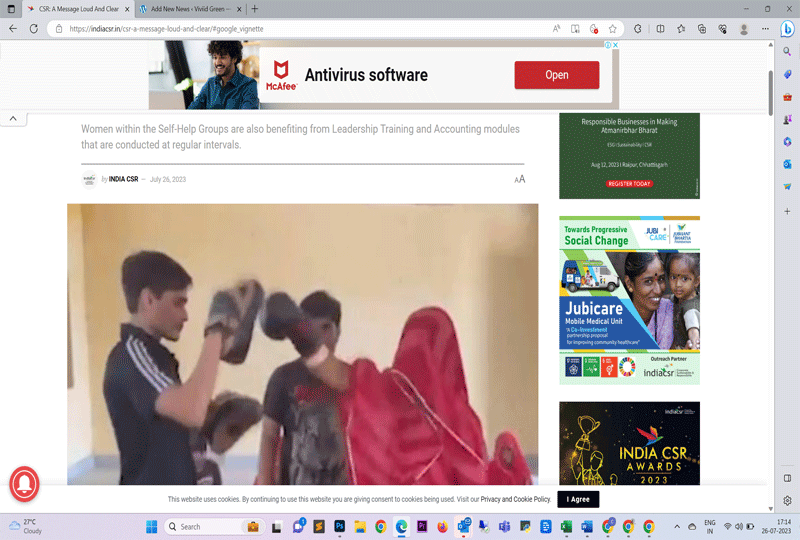
Task: Click the red notification bell icon
Action: click(24, 483)
